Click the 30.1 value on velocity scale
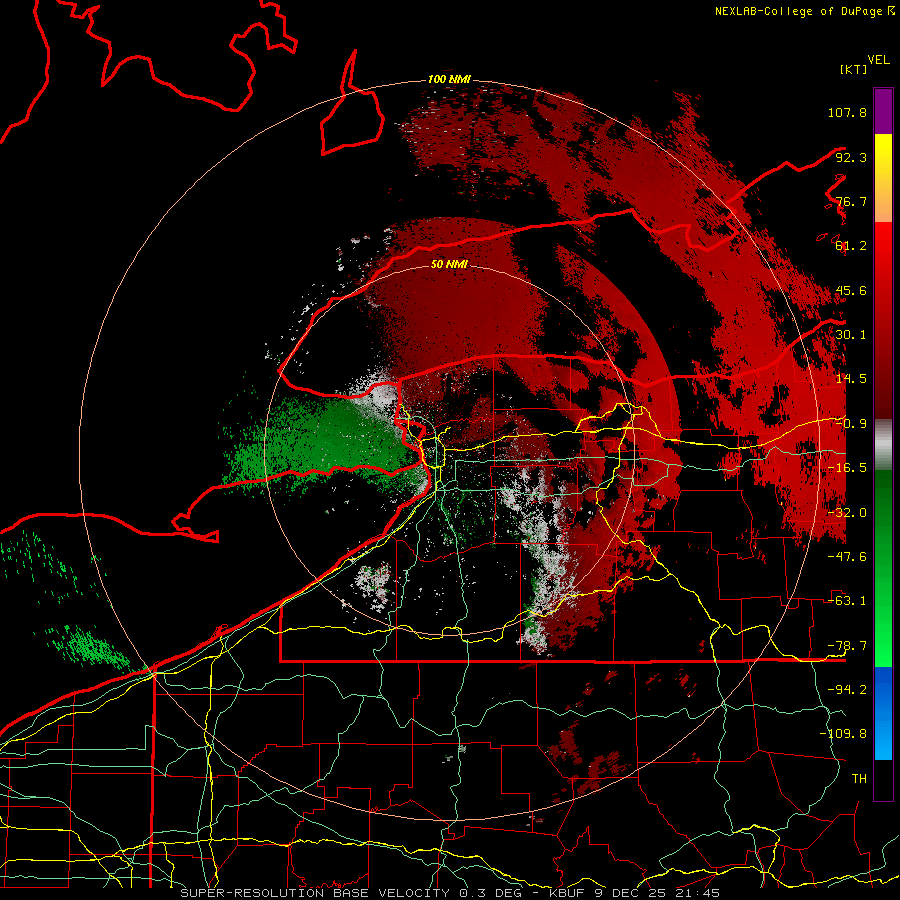900x900 pixels. [851, 335]
